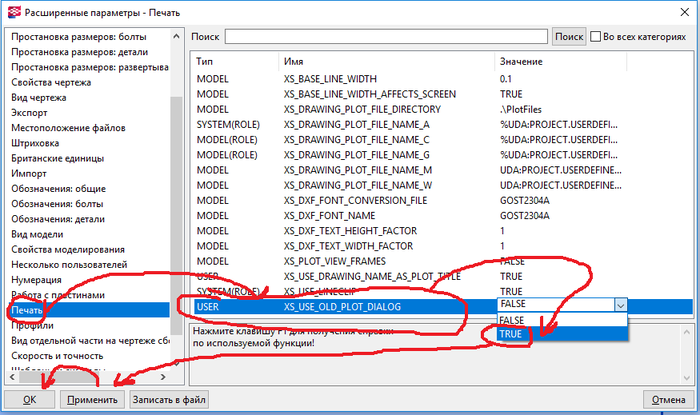Click the up arrow of description box scrollbar
Screen dimensions: 700x415
pos(687,332)
